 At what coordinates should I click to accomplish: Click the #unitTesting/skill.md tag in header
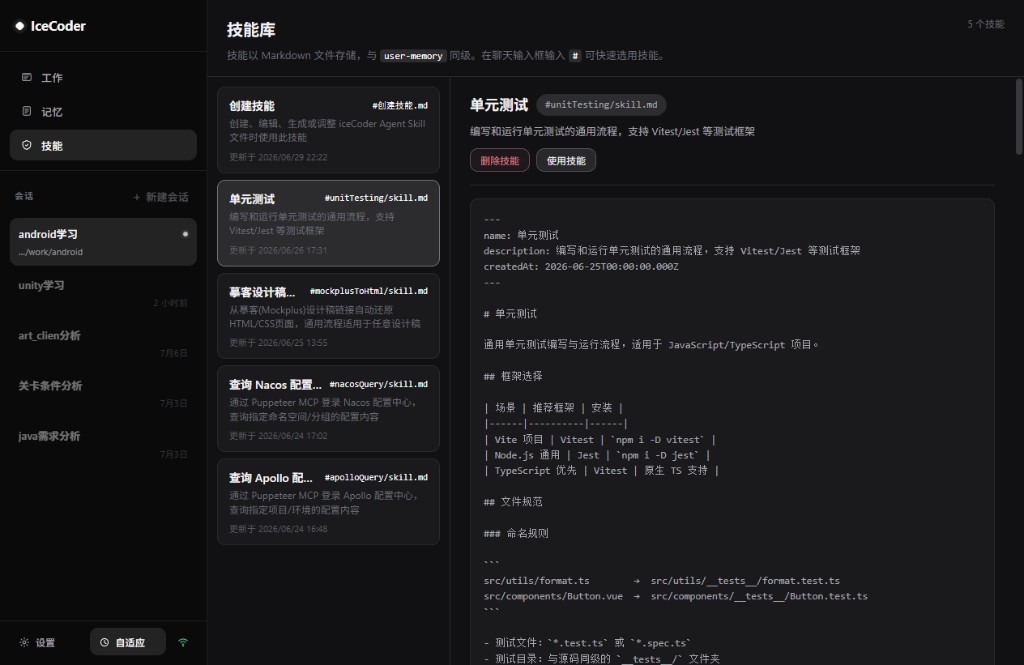[x=601, y=105]
